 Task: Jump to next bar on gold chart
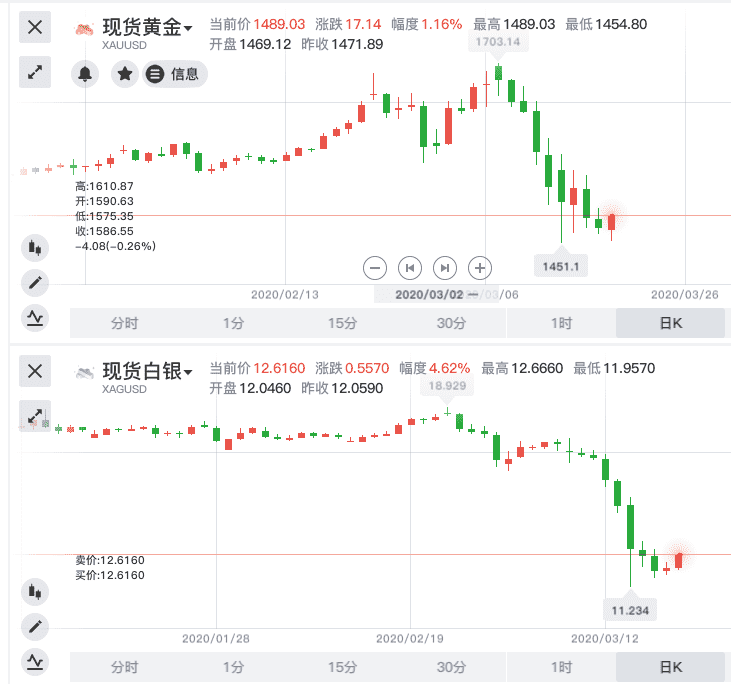point(445,267)
